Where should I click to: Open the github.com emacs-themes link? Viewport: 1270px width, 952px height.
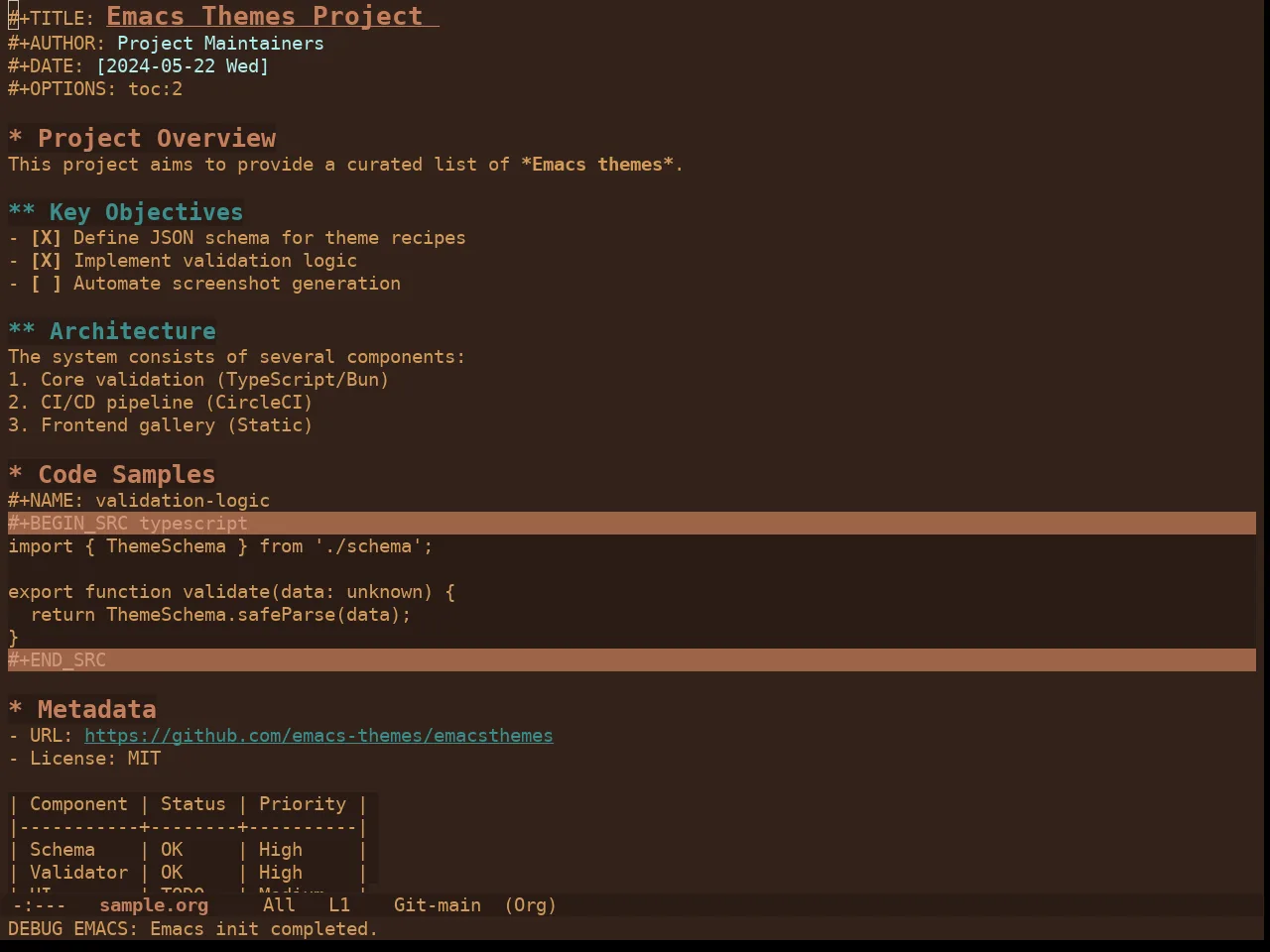click(318, 736)
